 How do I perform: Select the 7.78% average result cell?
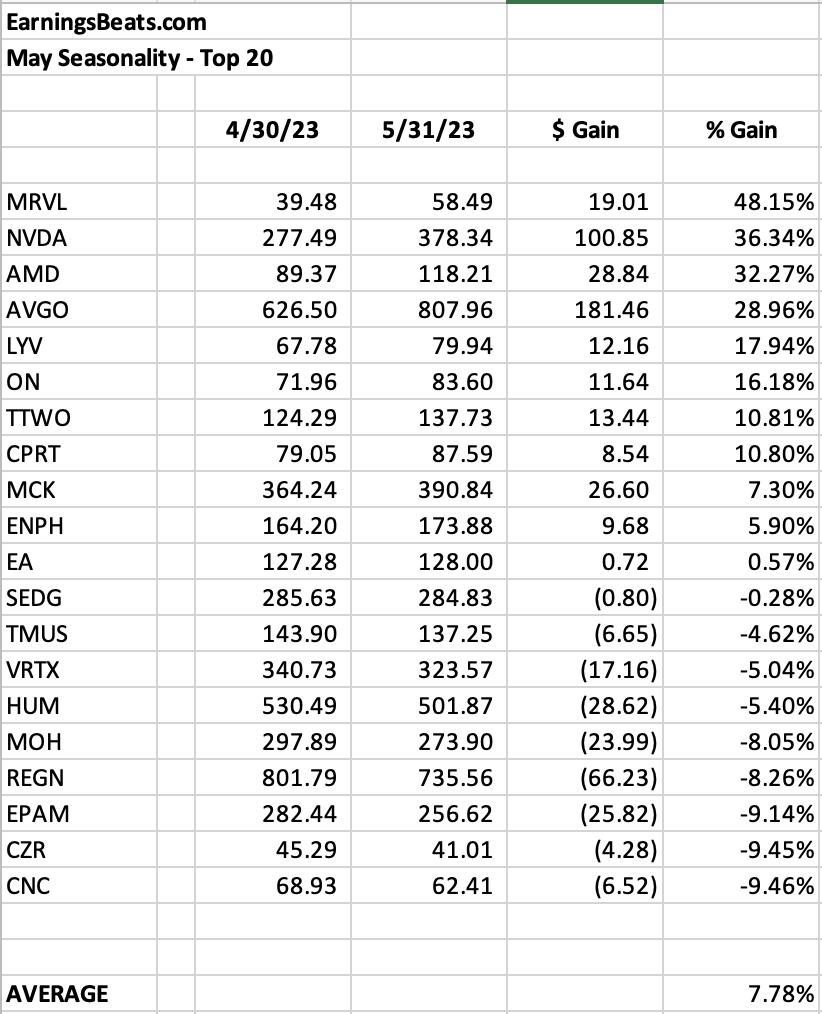click(x=742, y=993)
